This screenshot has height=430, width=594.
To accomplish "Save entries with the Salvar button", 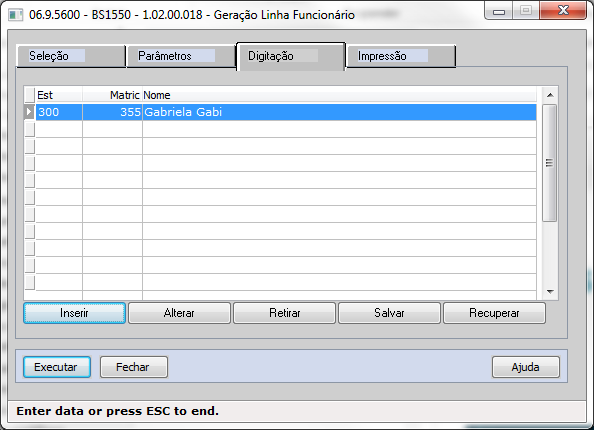I will (389, 313).
